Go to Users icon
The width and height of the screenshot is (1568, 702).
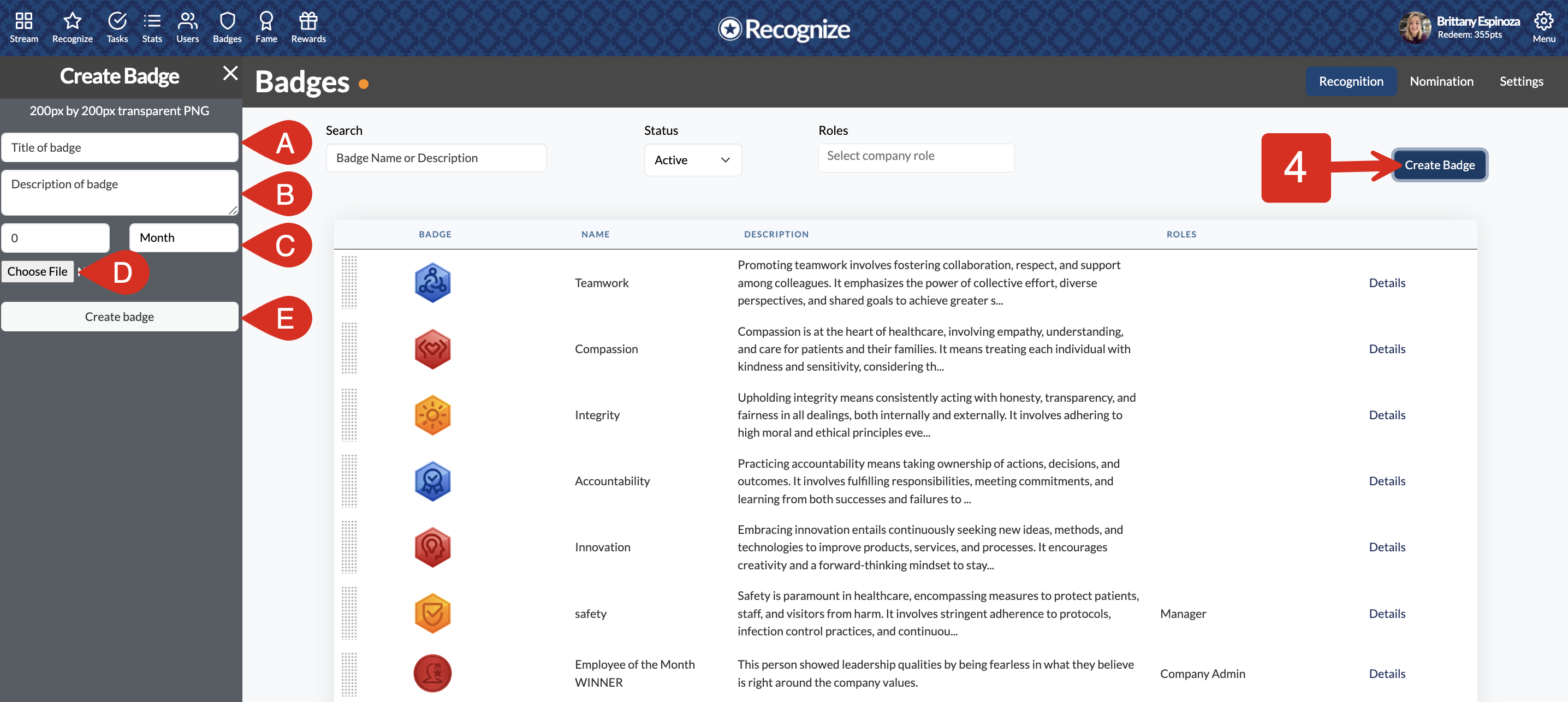[x=187, y=21]
